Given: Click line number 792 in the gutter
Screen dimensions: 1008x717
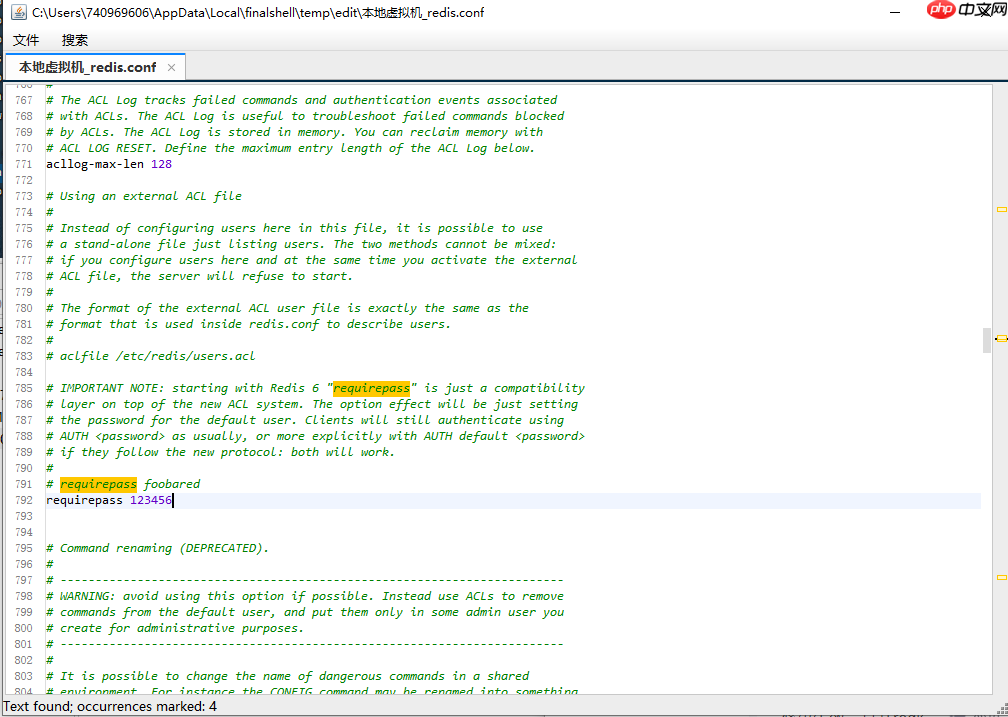Looking at the screenshot, I should coord(24,500).
